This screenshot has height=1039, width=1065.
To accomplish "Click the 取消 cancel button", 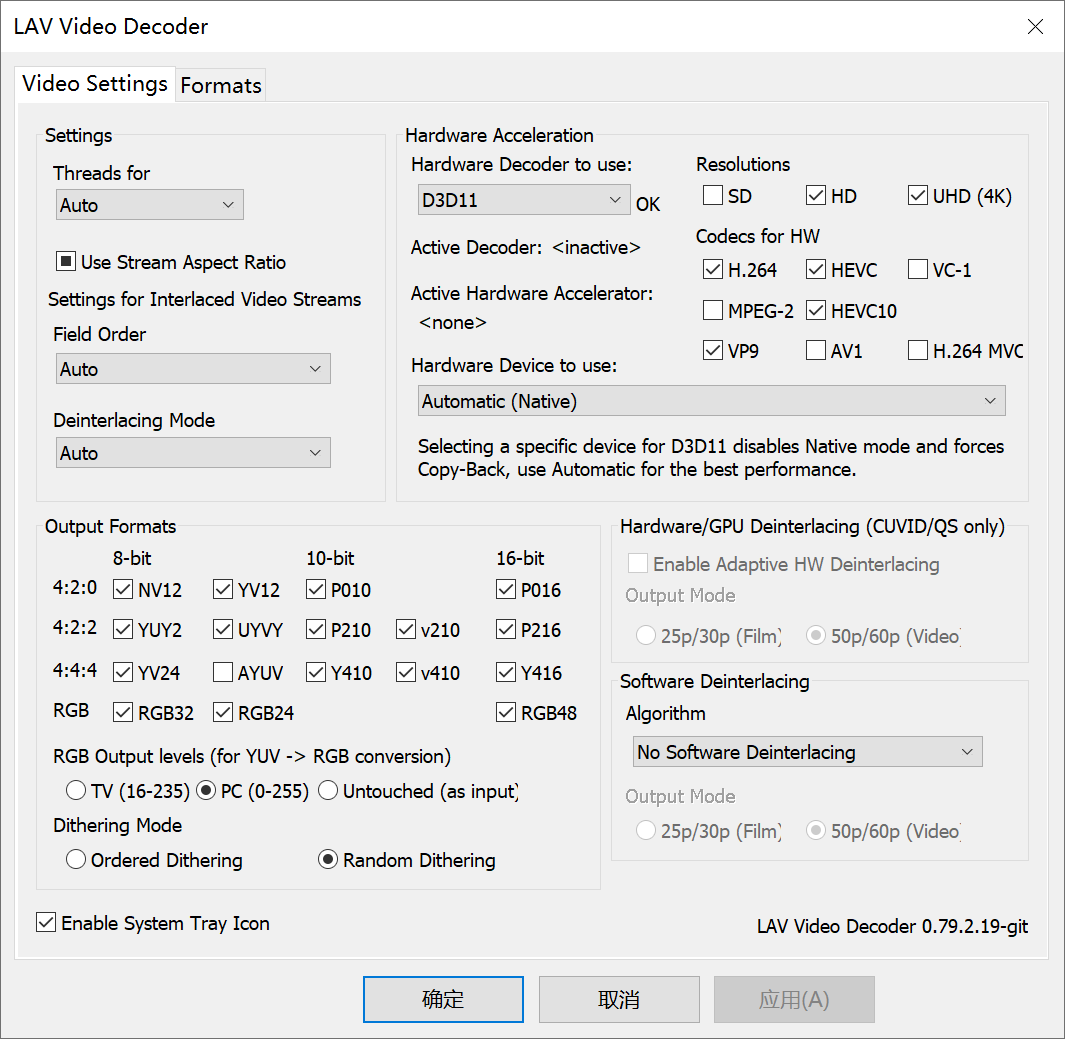I will (619, 1000).
